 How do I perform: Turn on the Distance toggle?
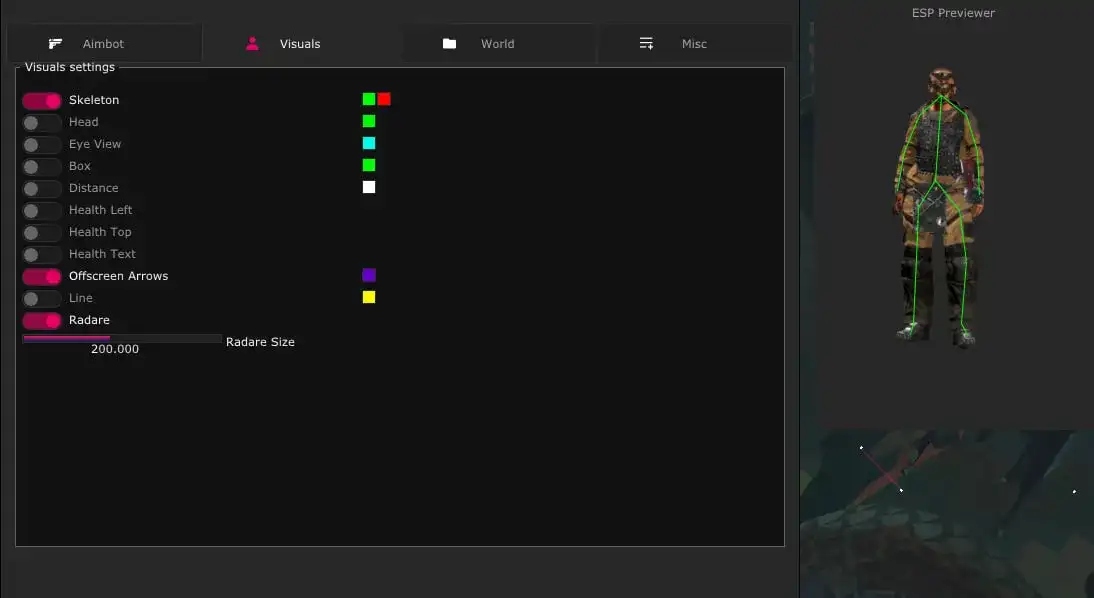[x=41, y=188]
